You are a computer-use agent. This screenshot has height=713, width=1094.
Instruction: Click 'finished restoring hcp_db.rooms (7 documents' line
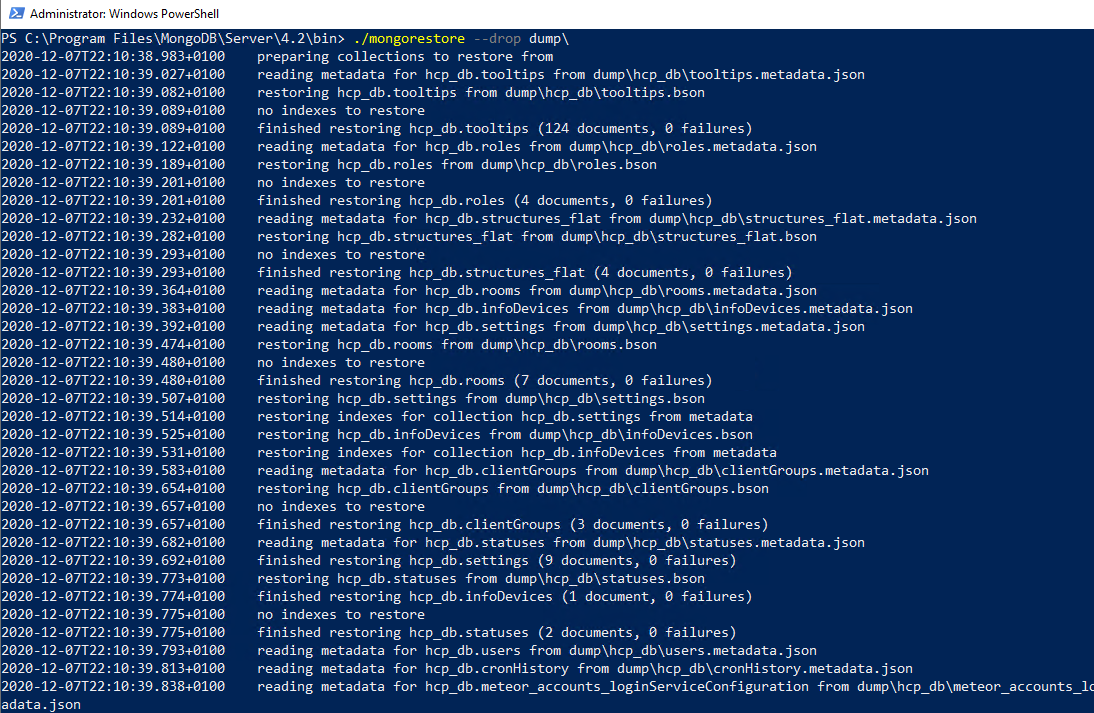pyautogui.click(x=484, y=380)
